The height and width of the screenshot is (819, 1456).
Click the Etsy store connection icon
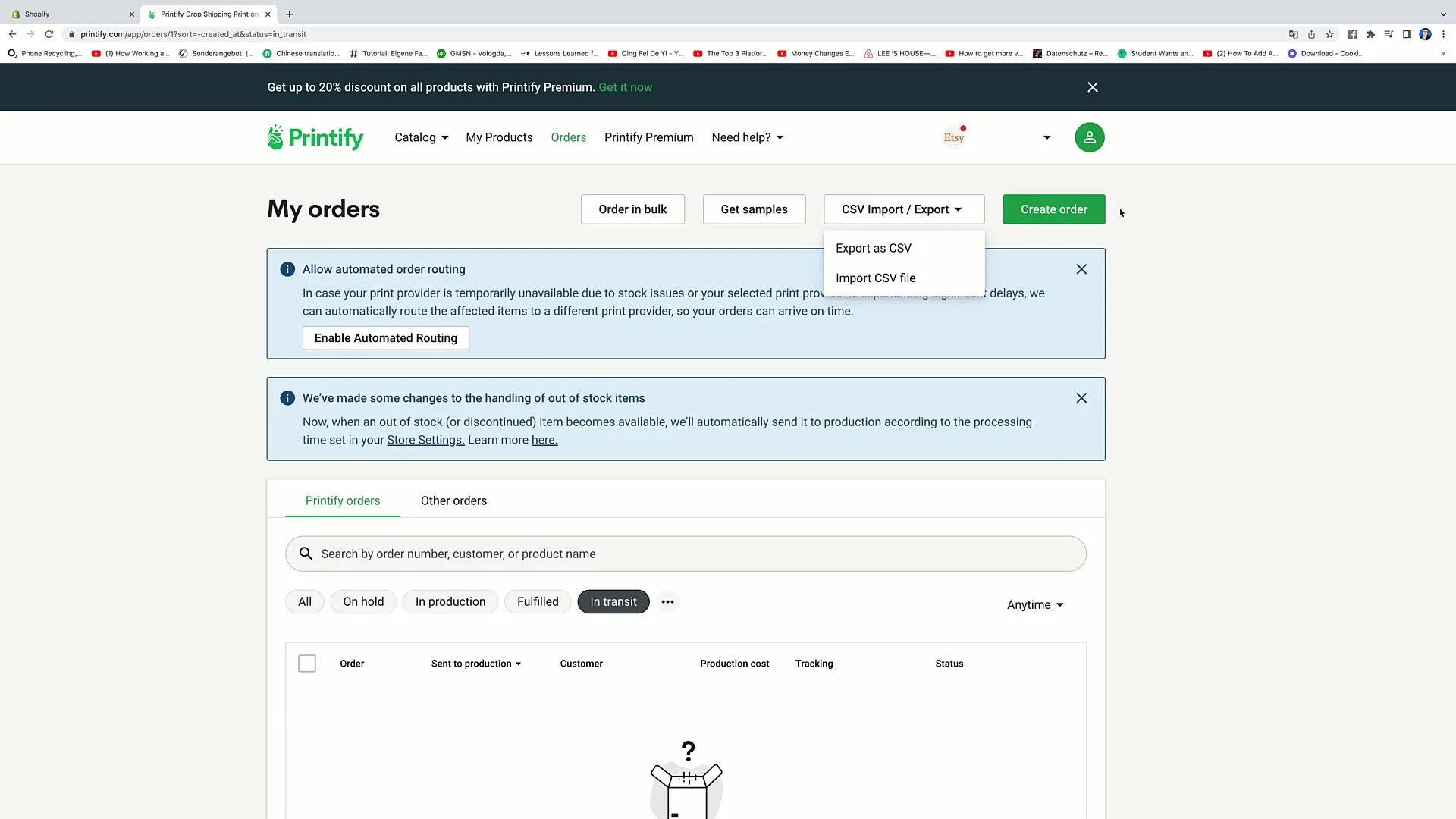tap(954, 137)
